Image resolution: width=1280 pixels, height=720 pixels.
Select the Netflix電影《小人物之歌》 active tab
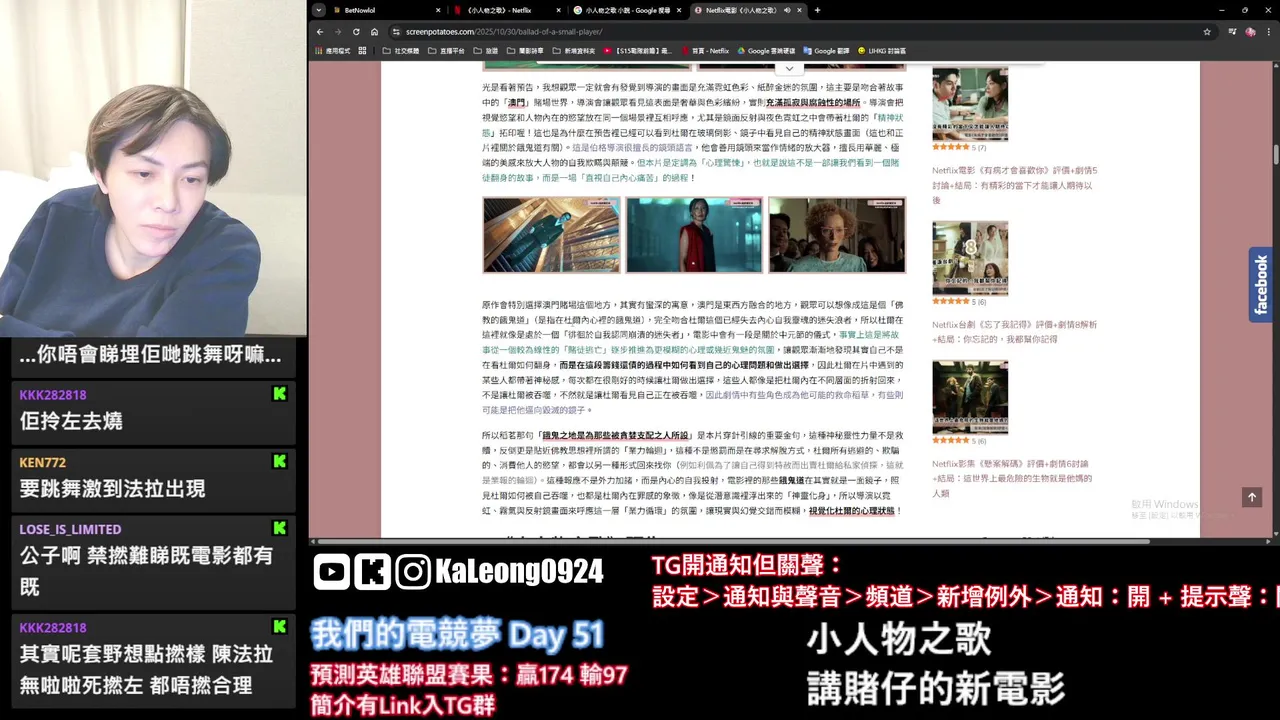click(x=747, y=10)
